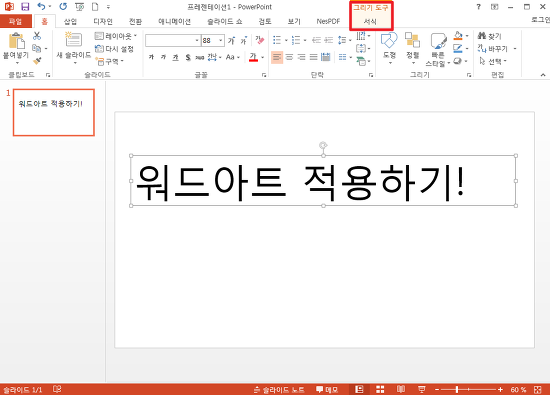
Task: Switch to the Animations (애니메이션) tab
Action: click(174, 21)
